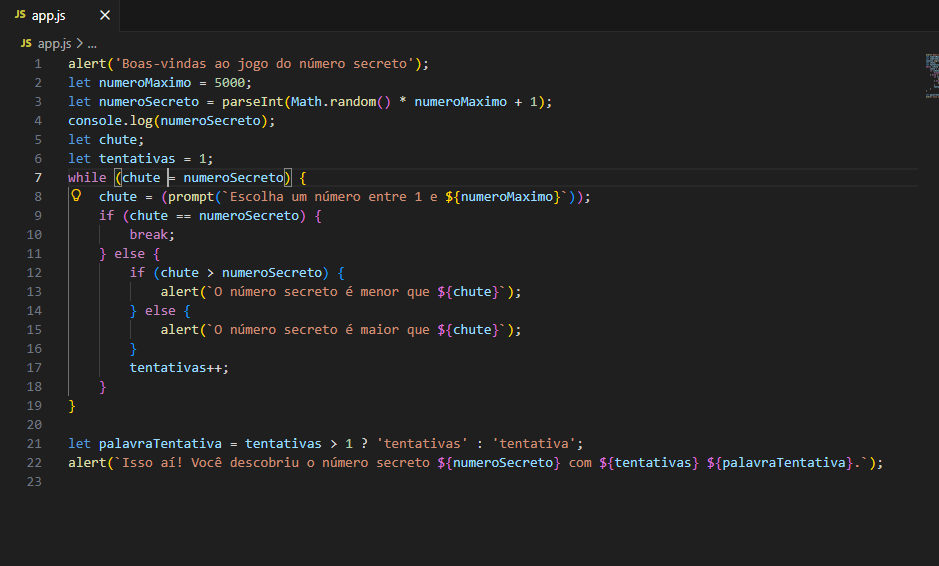Click line number 1 in the gutter
The image size is (939, 566).
(x=38, y=63)
